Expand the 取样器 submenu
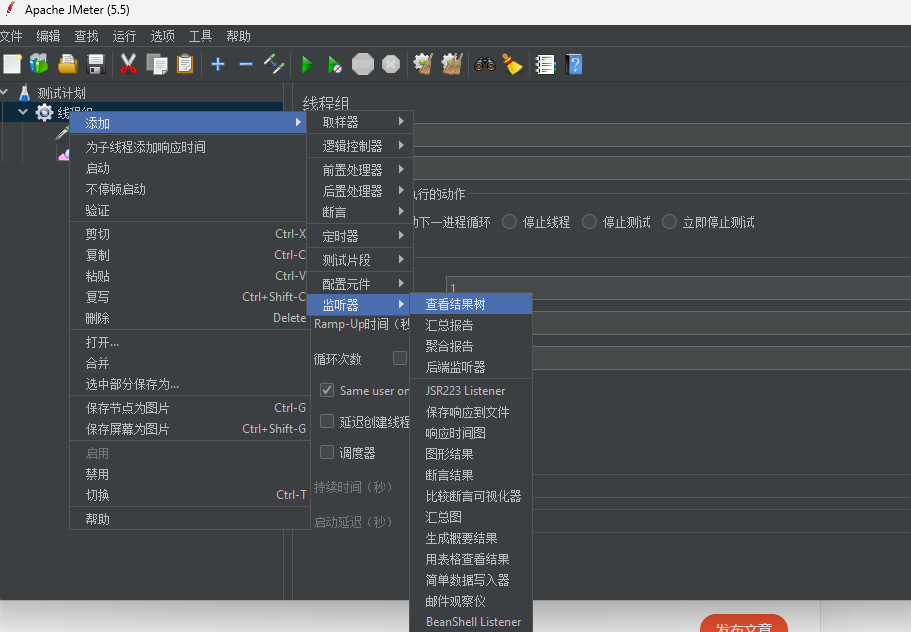This screenshot has width=911, height=632. click(360, 122)
